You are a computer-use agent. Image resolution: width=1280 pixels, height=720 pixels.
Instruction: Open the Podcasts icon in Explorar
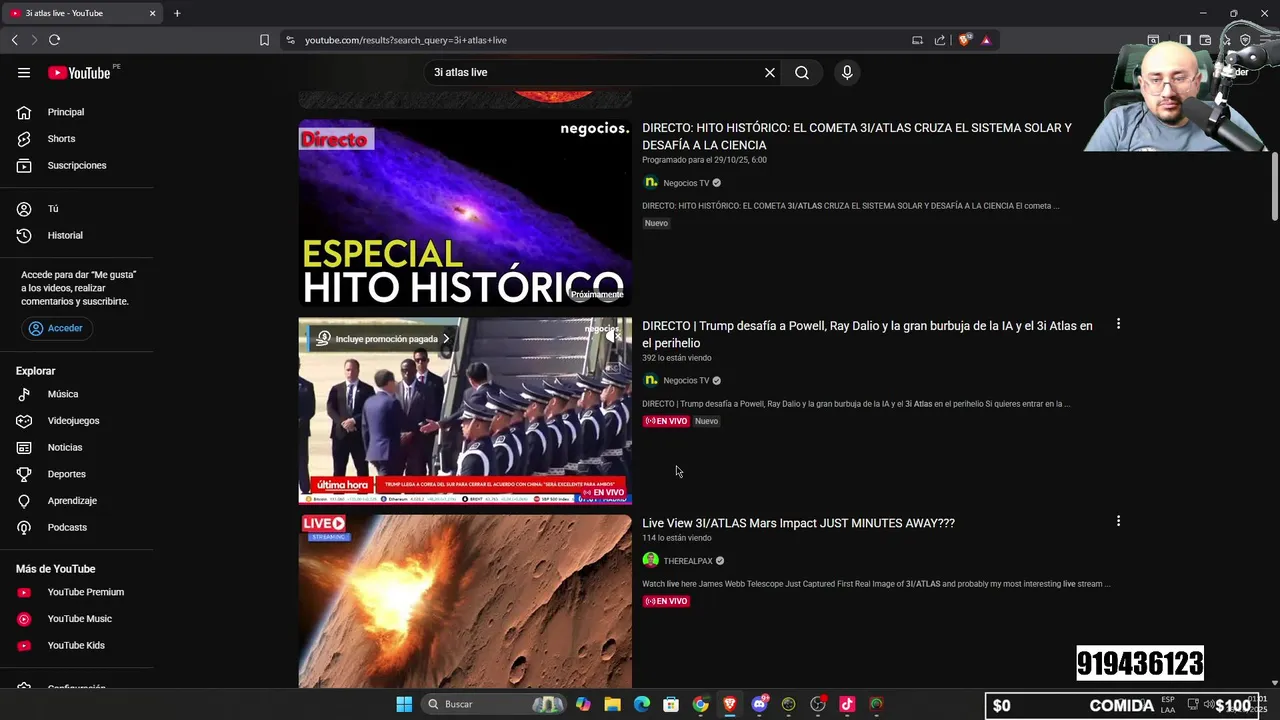[x=24, y=527]
